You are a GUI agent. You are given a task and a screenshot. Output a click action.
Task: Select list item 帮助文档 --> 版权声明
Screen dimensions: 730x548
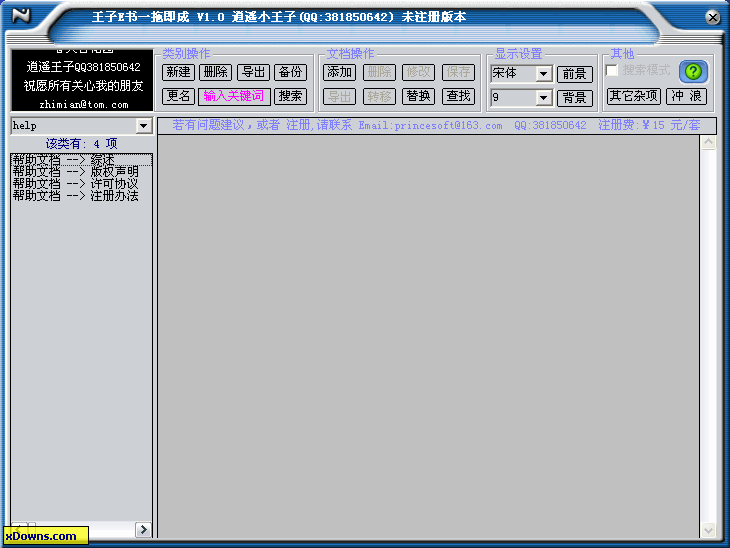coord(81,172)
